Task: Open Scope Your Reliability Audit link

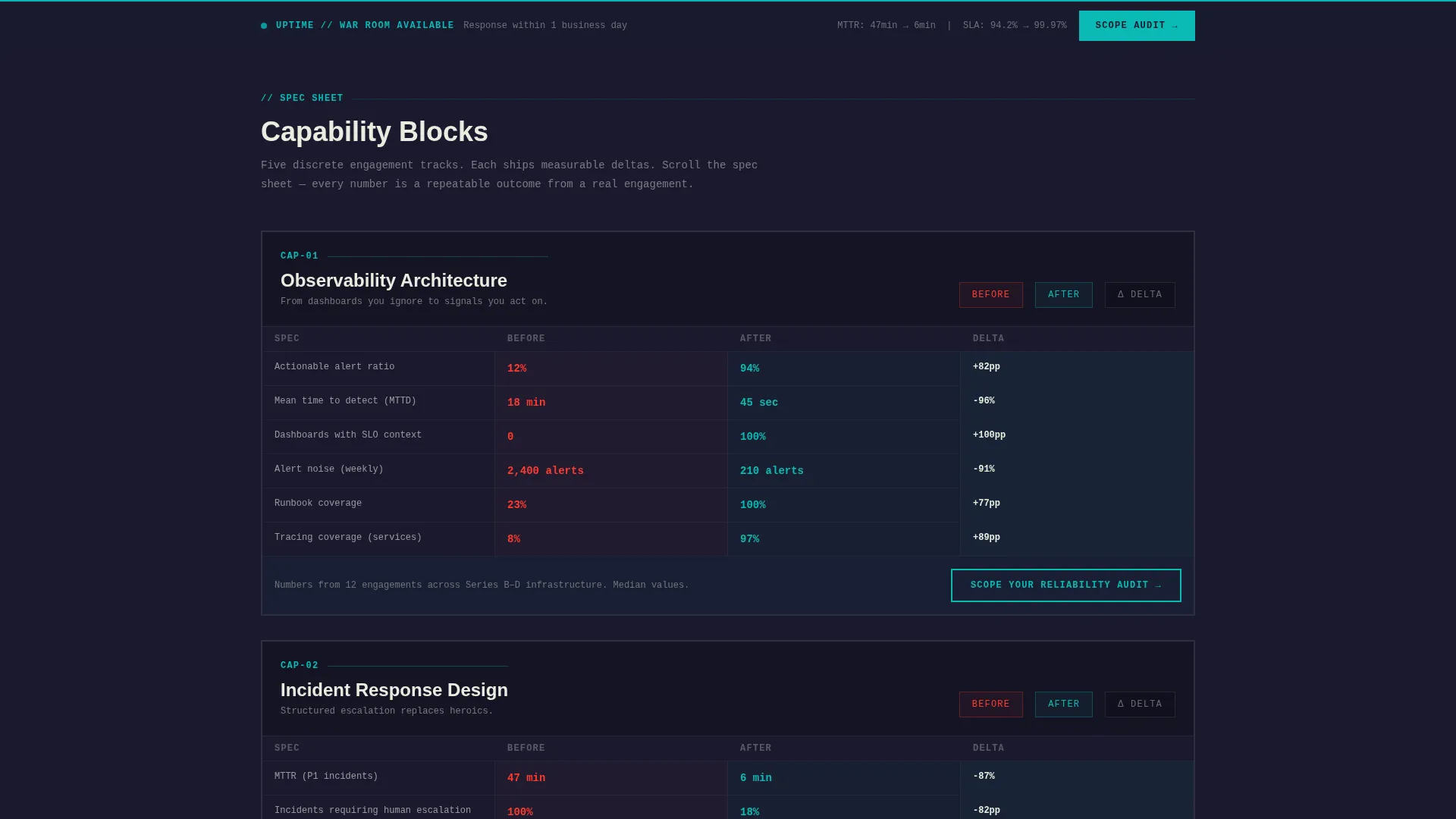Action: [x=1066, y=585]
